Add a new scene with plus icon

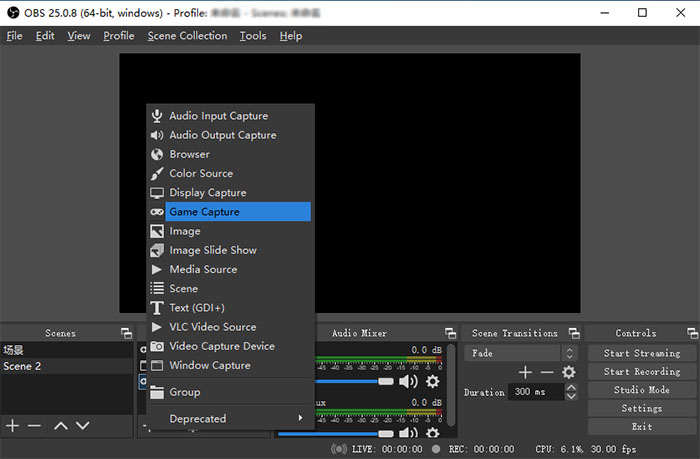(12, 426)
